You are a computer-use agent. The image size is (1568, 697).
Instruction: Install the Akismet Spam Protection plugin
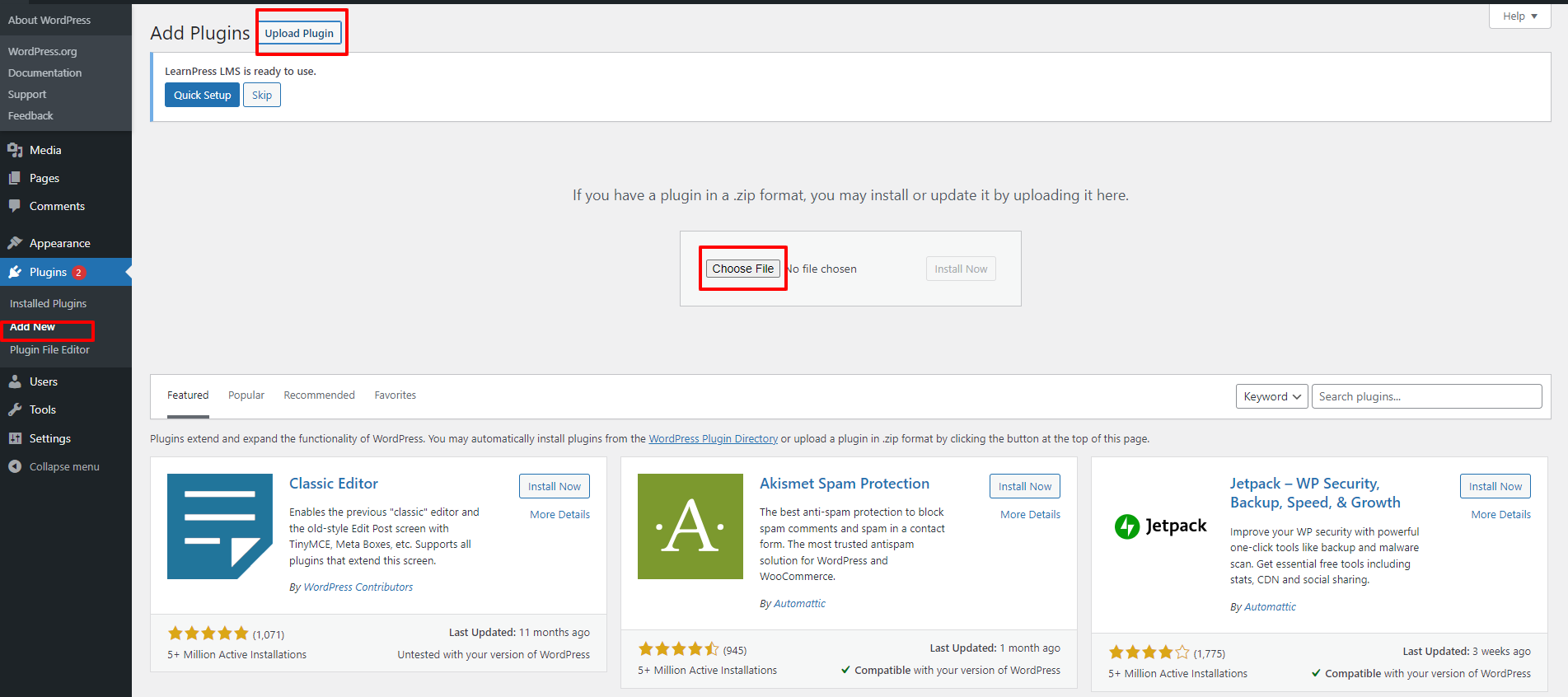pyautogui.click(x=1025, y=486)
